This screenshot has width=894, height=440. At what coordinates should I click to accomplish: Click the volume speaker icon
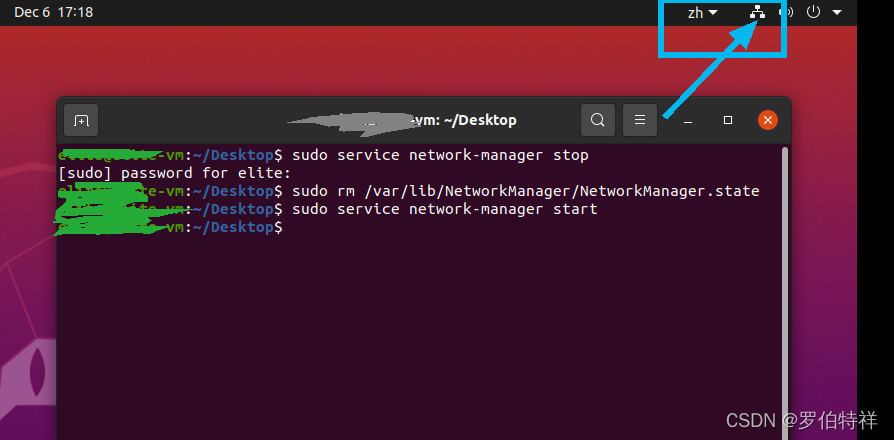(786, 13)
